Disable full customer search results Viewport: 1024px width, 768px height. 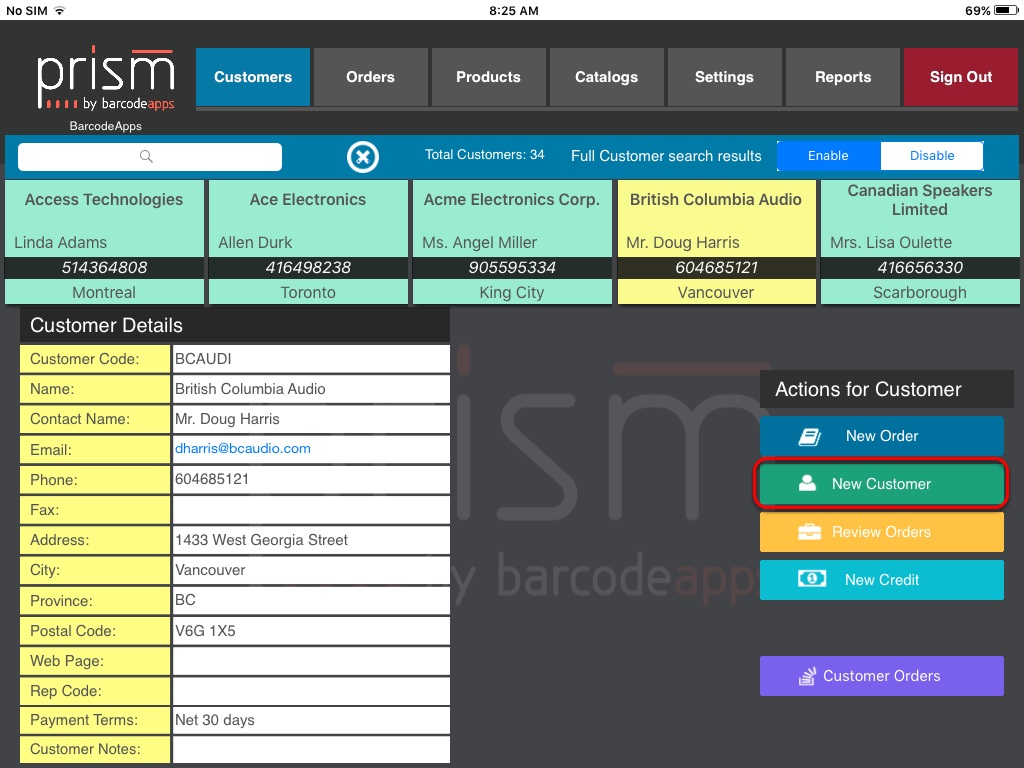[932, 156]
